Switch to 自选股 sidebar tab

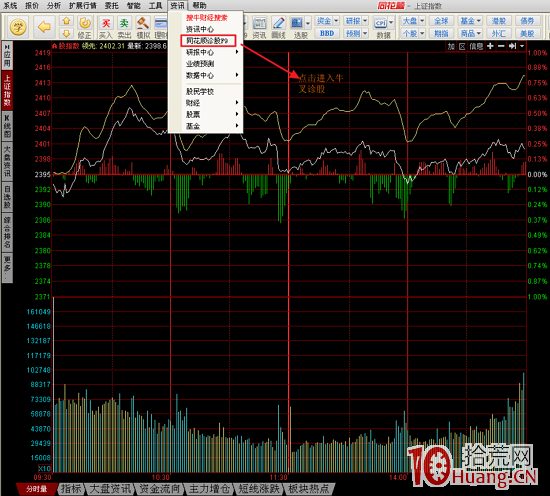click(x=7, y=197)
